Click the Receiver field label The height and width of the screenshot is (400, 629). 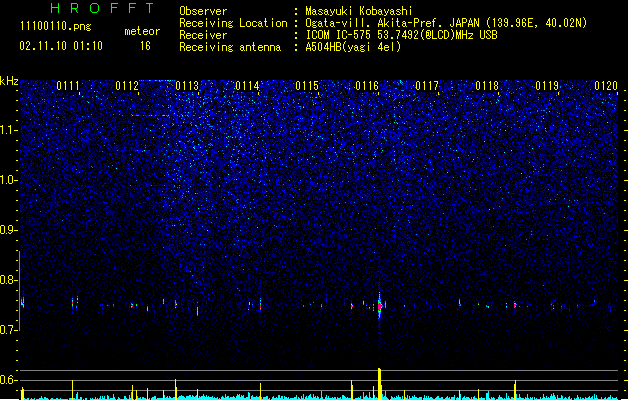pos(203,35)
